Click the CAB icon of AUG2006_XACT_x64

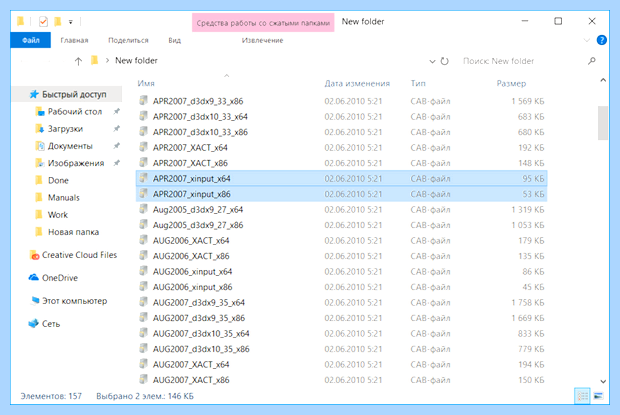(143, 240)
